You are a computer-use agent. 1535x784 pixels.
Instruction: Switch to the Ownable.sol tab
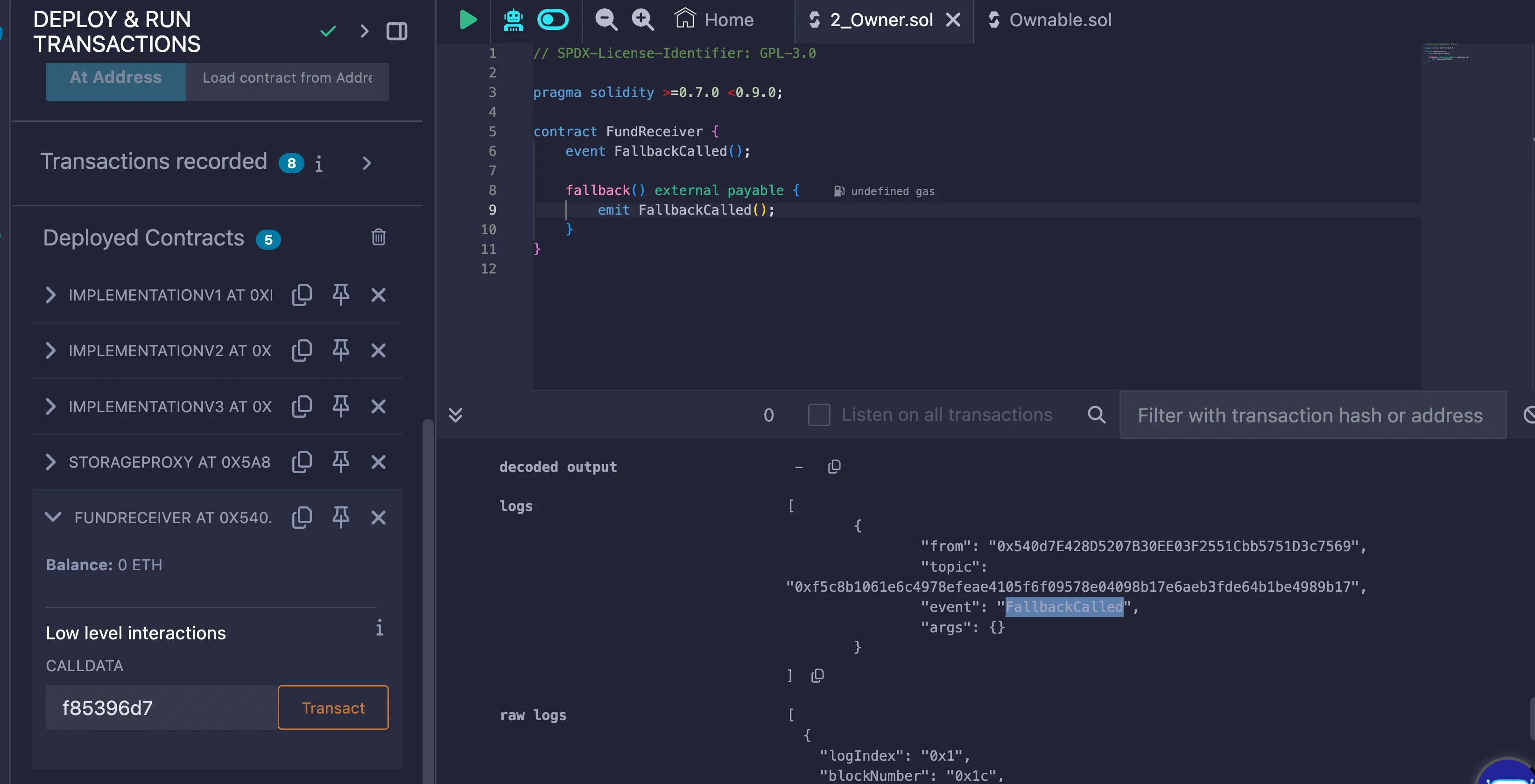pos(1059,20)
